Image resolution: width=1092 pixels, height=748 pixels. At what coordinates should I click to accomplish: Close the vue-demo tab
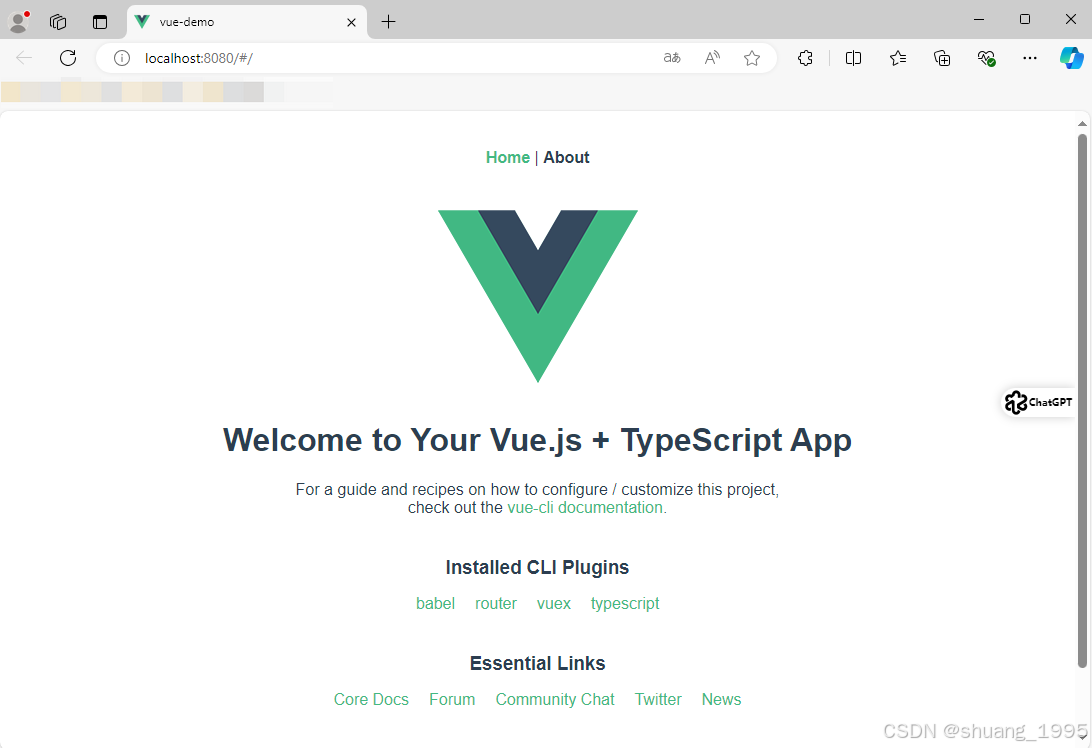pyautogui.click(x=352, y=22)
